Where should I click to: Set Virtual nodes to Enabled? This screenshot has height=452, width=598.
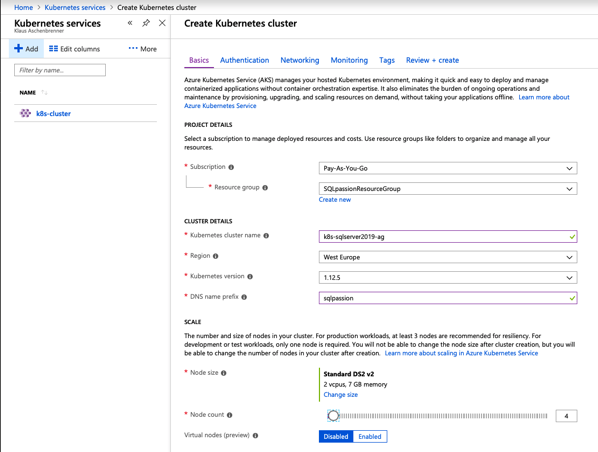370,436
